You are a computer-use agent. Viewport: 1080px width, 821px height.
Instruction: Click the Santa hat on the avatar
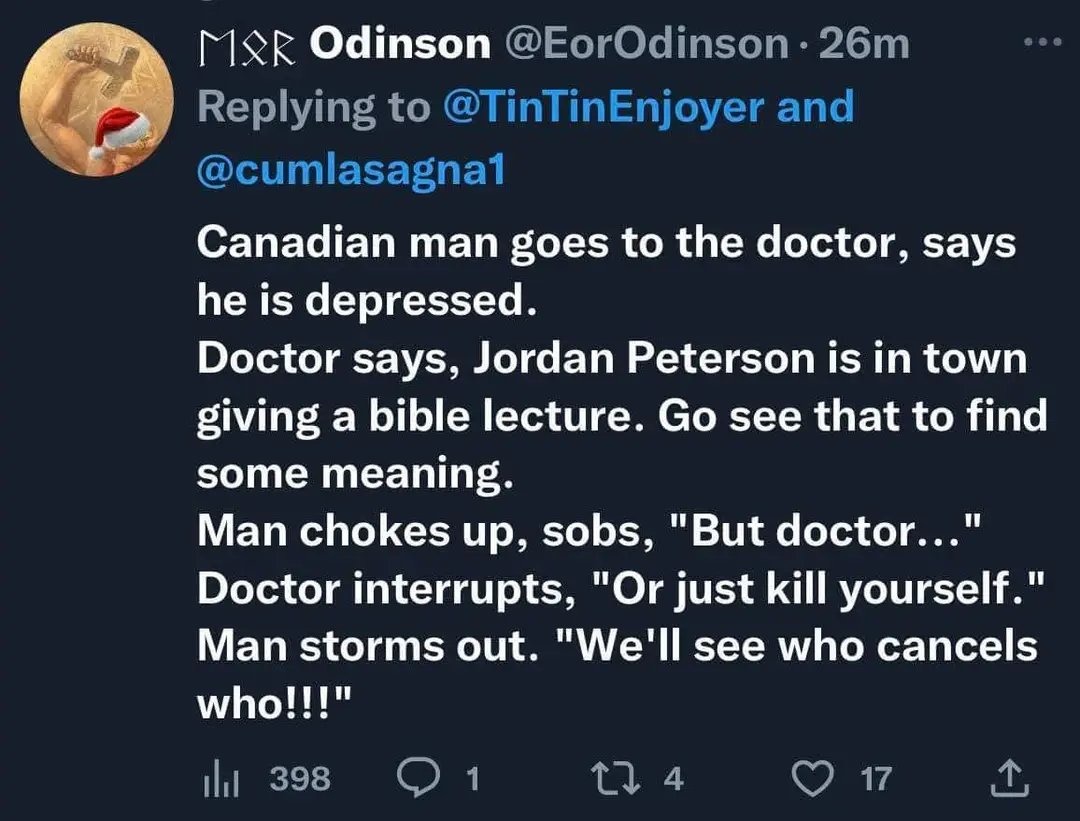(120, 134)
